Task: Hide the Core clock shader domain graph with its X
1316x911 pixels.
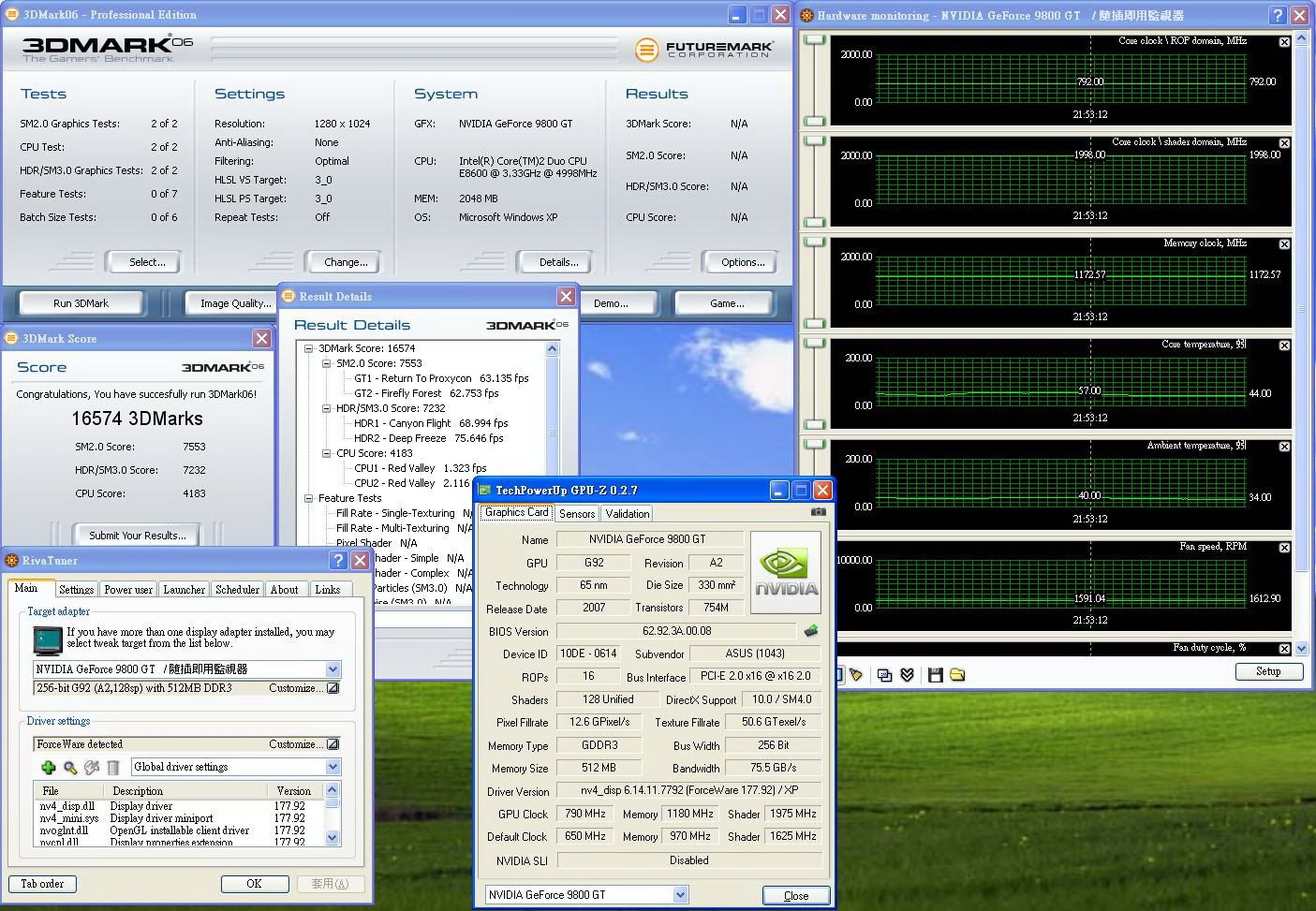Action: click(x=1284, y=143)
